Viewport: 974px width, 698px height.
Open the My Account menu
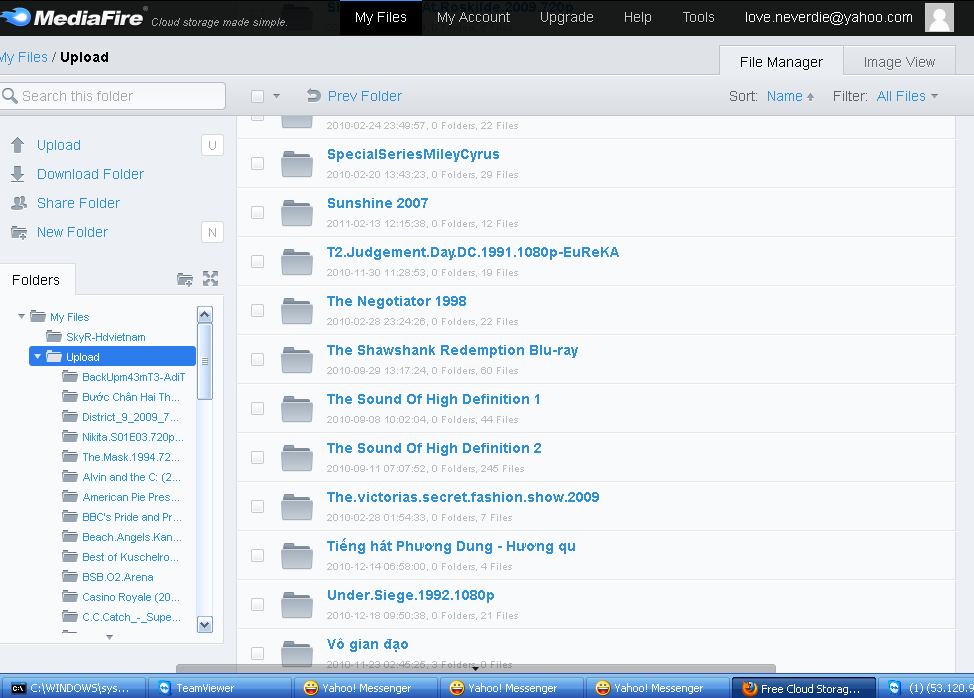[473, 17]
